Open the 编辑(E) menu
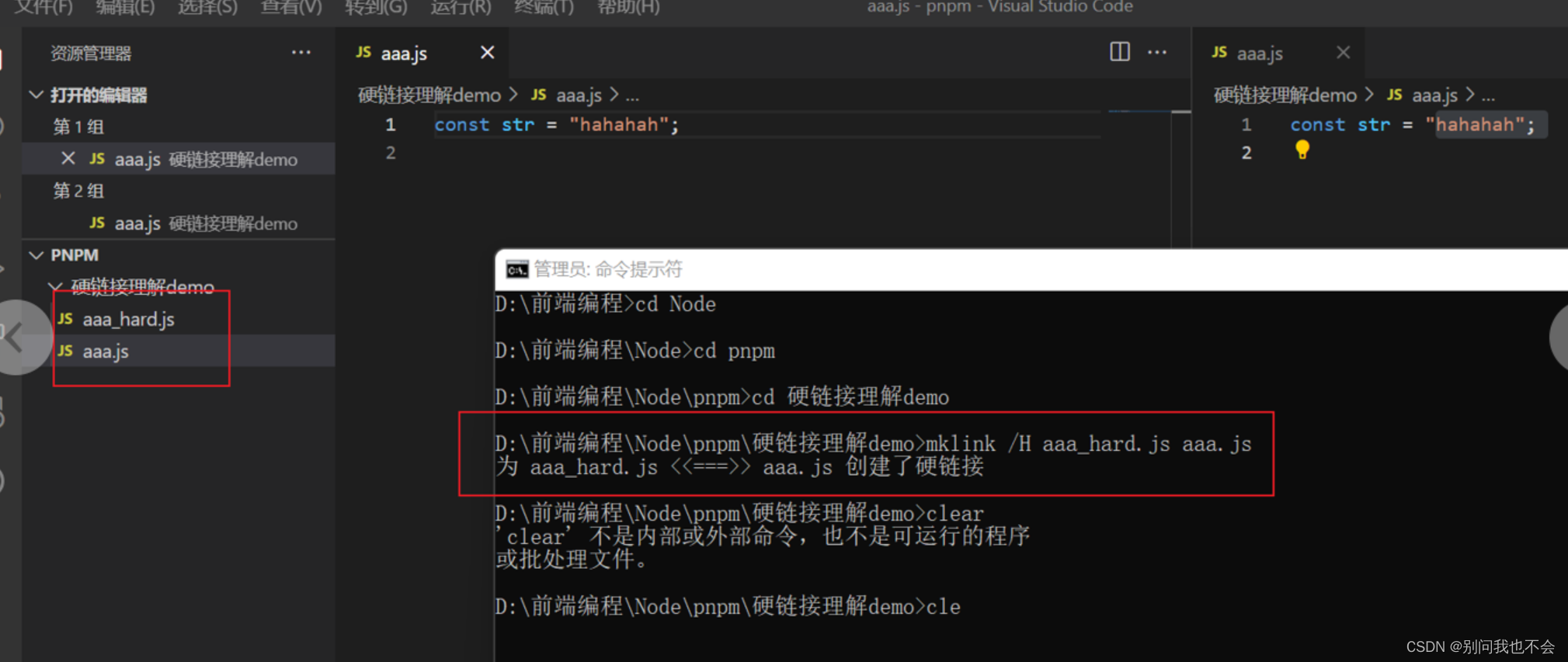 tap(124, 7)
